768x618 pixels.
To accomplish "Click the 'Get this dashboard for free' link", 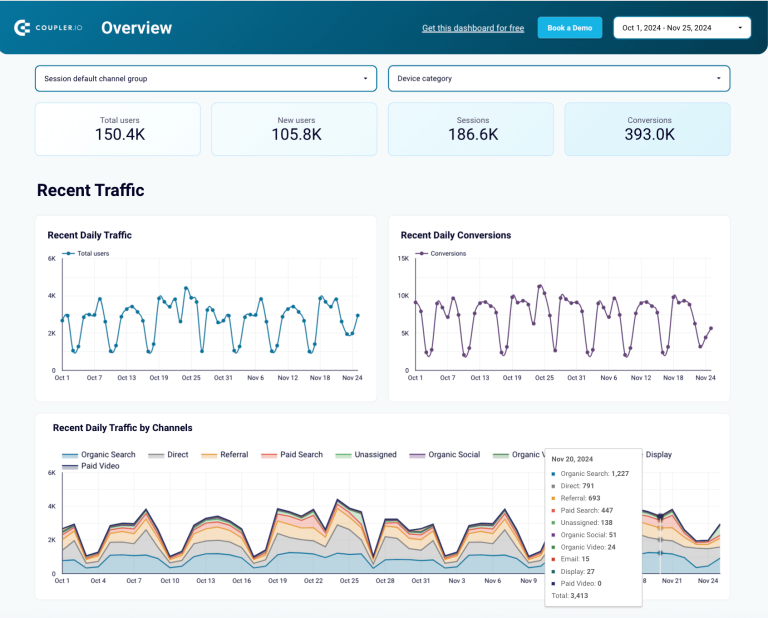I will 472,28.
